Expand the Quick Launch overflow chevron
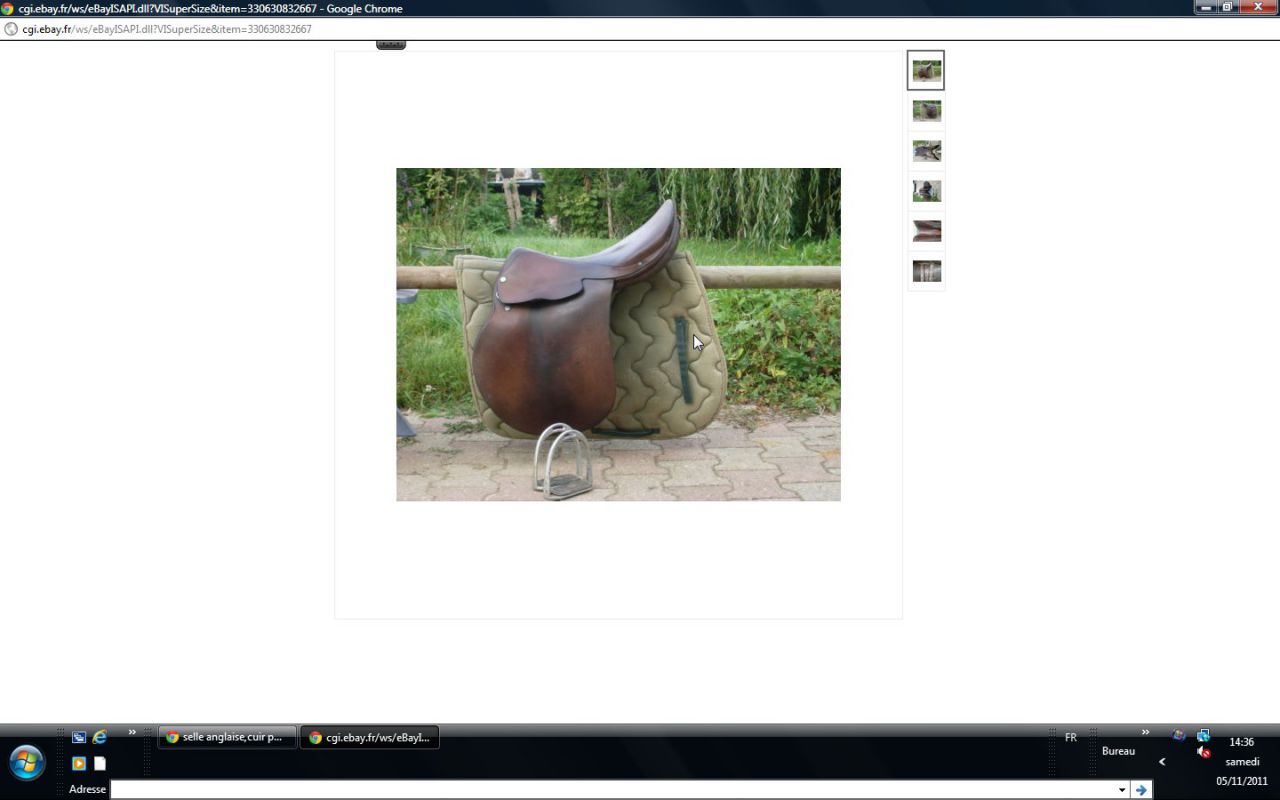The image size is (1280, 800). pyautogui.click(x=132, y=733)
